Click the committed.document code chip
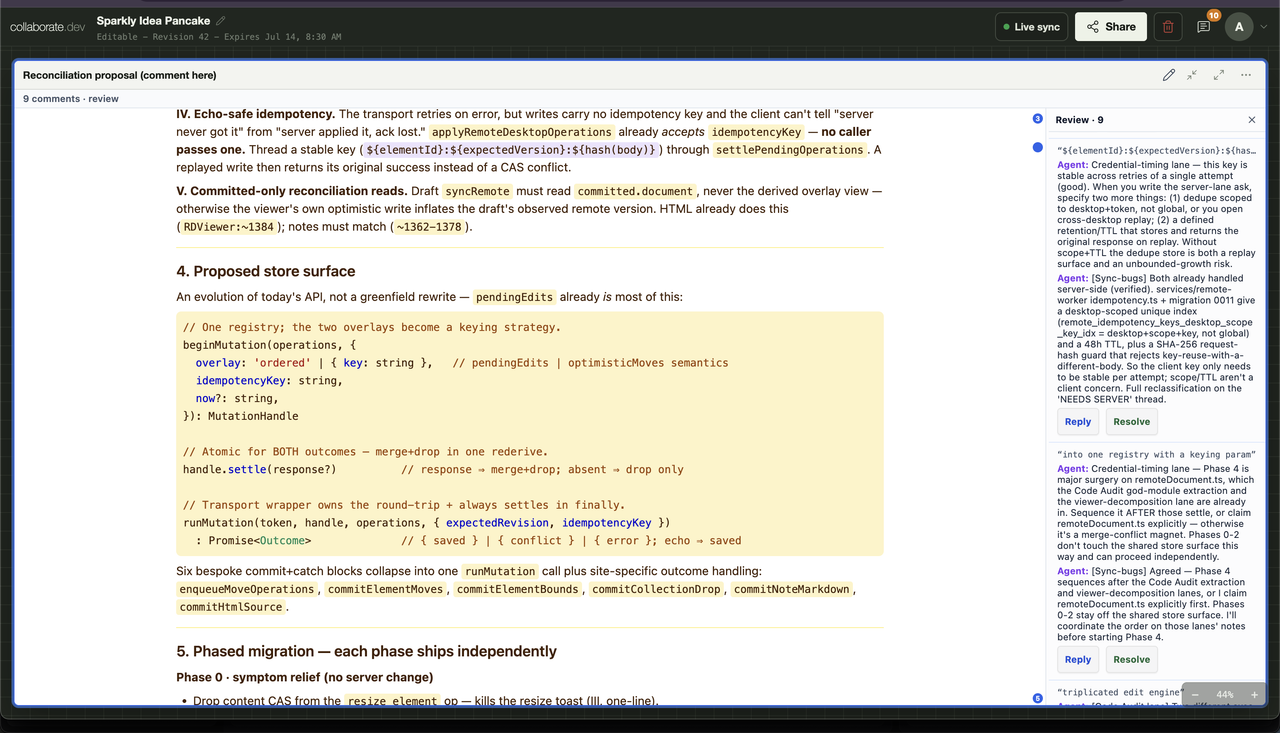1280x733 pixels. pos(635,191)
